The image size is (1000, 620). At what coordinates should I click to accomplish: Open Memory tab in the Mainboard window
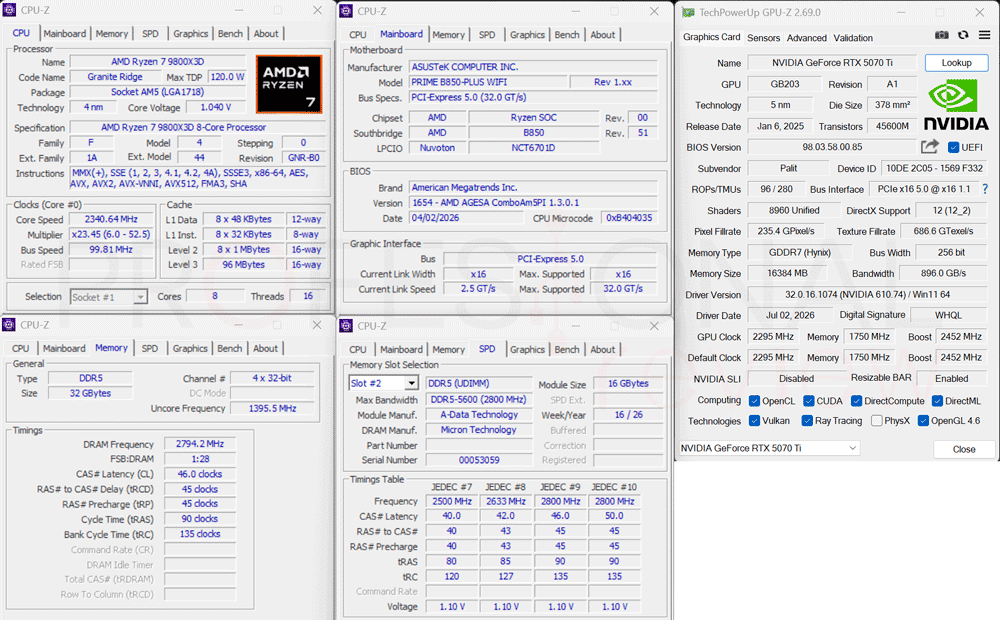pyautogui.click(x=448, y=35)
